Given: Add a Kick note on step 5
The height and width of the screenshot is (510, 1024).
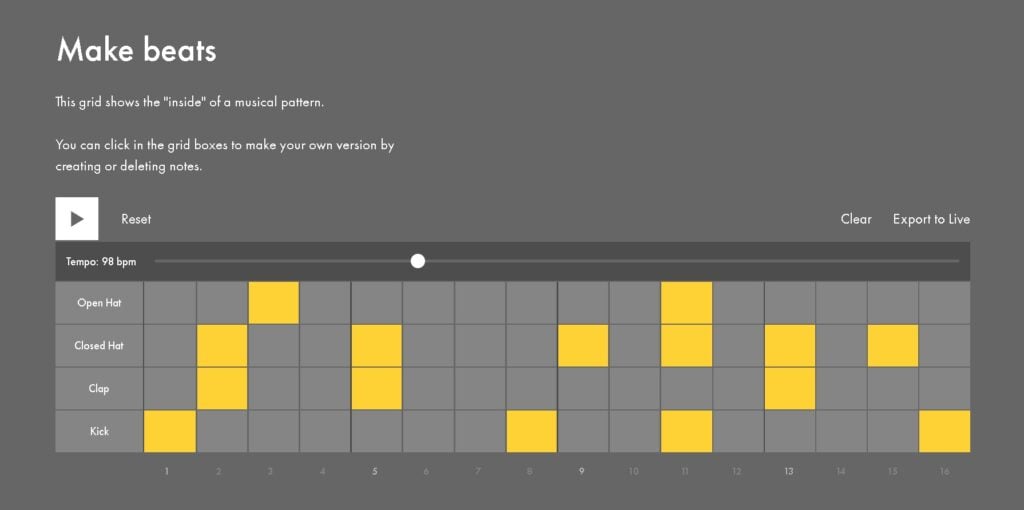Looking at the screenshot, I should click(377, 431).
